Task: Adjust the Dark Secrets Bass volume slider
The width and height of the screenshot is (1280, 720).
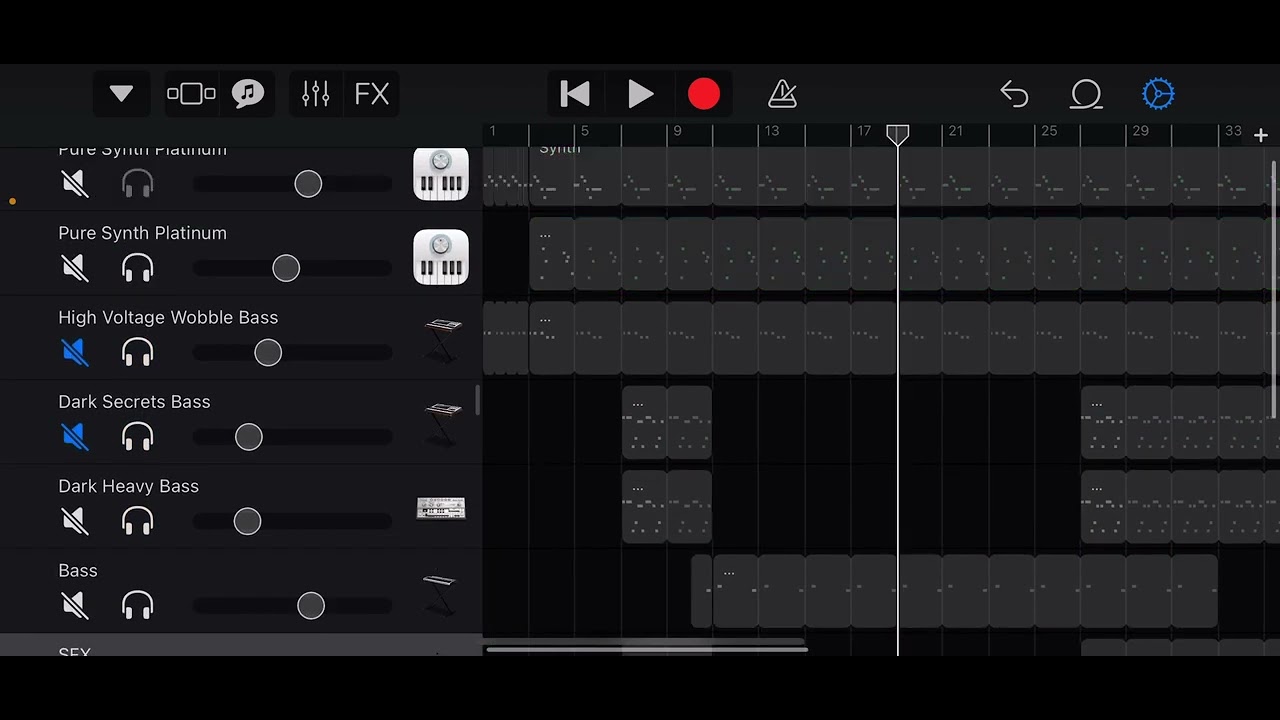Action: tap(292, 437)
